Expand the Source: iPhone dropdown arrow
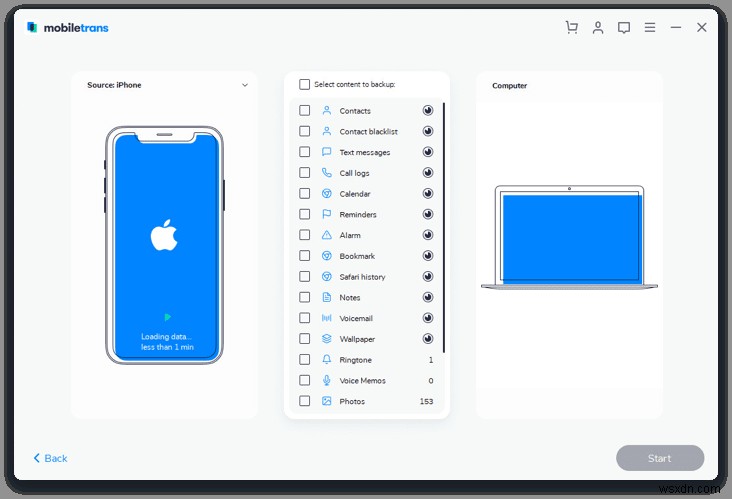This screenshot has height=499, width=732. 245,85
